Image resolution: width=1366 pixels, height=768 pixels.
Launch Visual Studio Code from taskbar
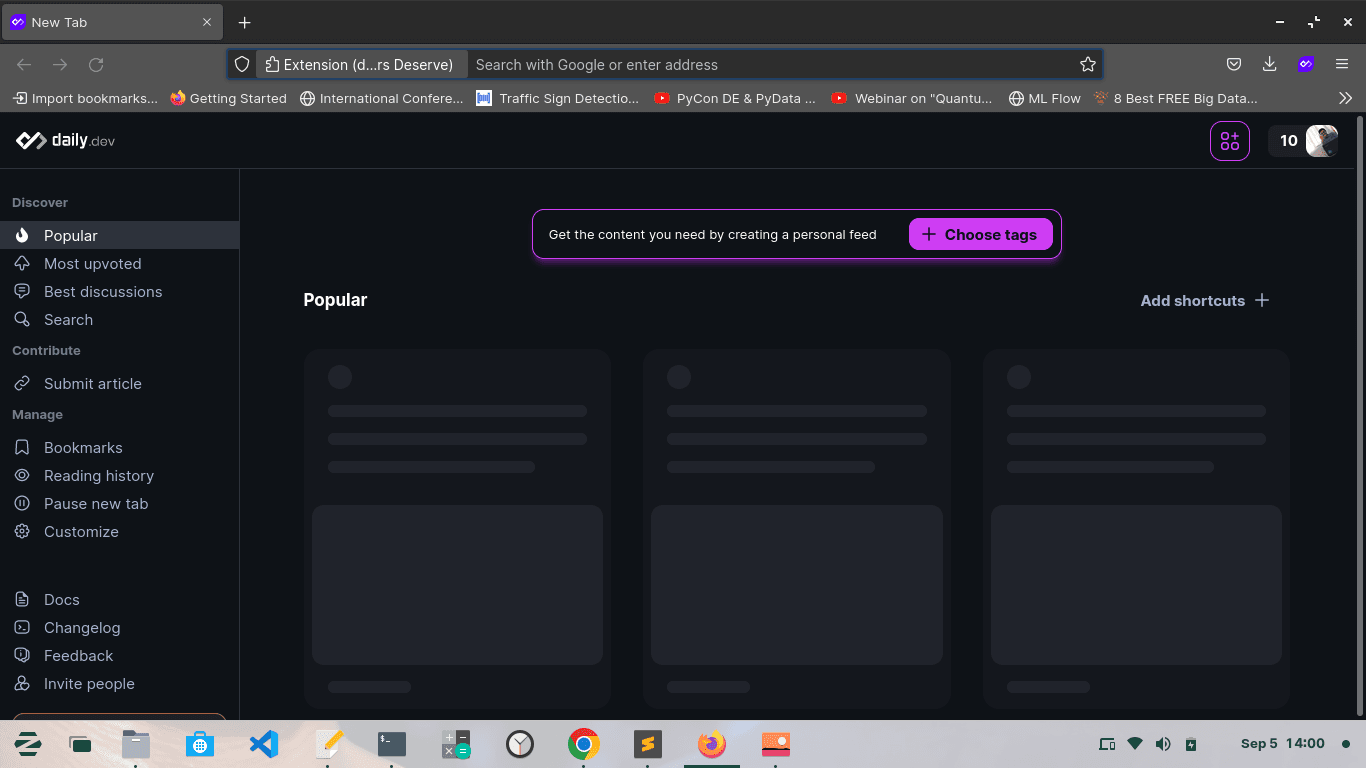(263, 744)
